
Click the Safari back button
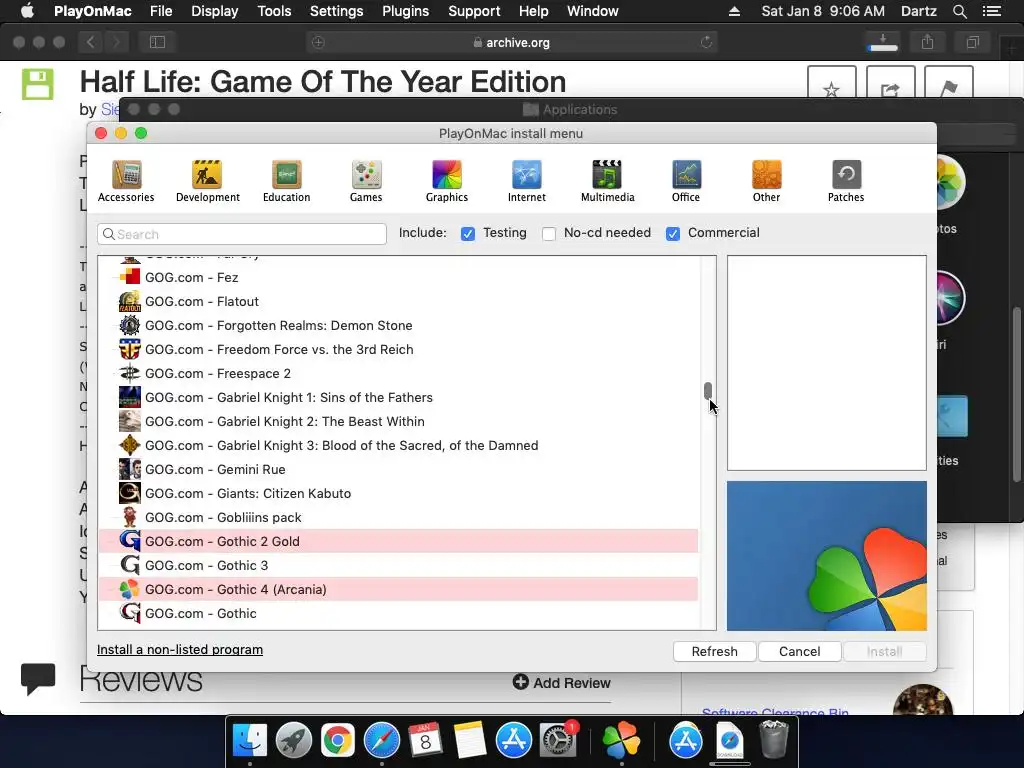pyautogui.click(x=91, y=42)
